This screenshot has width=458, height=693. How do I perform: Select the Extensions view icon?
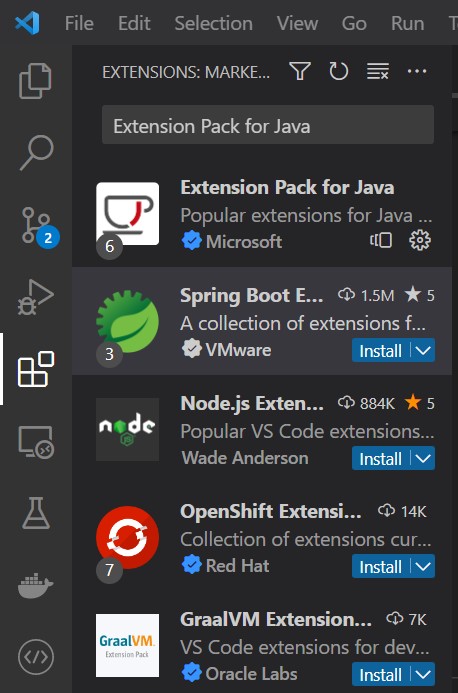35,369
